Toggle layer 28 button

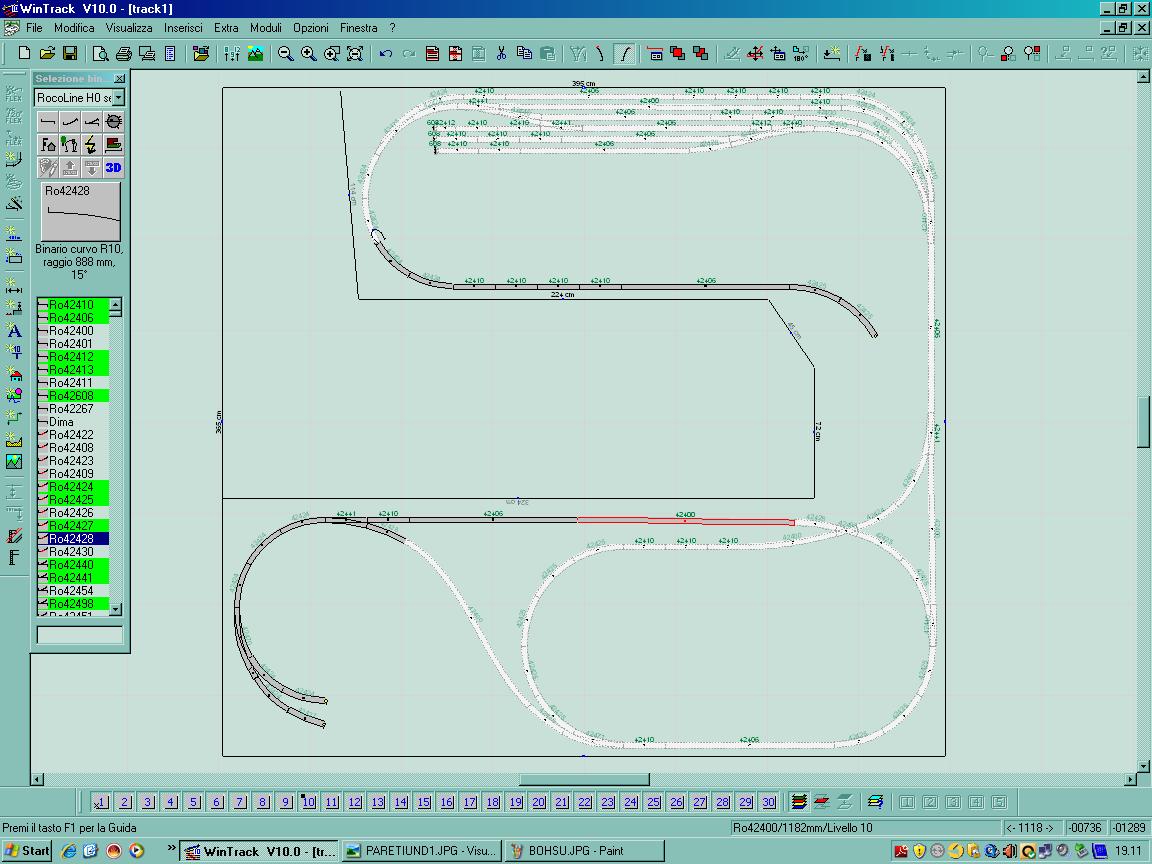[723, 802]
